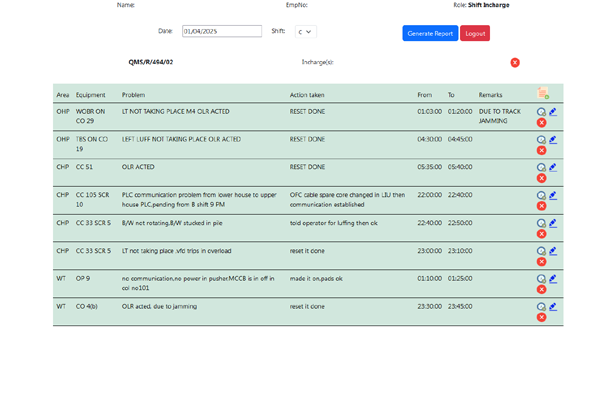This screenshot has width=600, height=400.
Task: Click the add new entry document icon in table header
Action: coord(543,93)
